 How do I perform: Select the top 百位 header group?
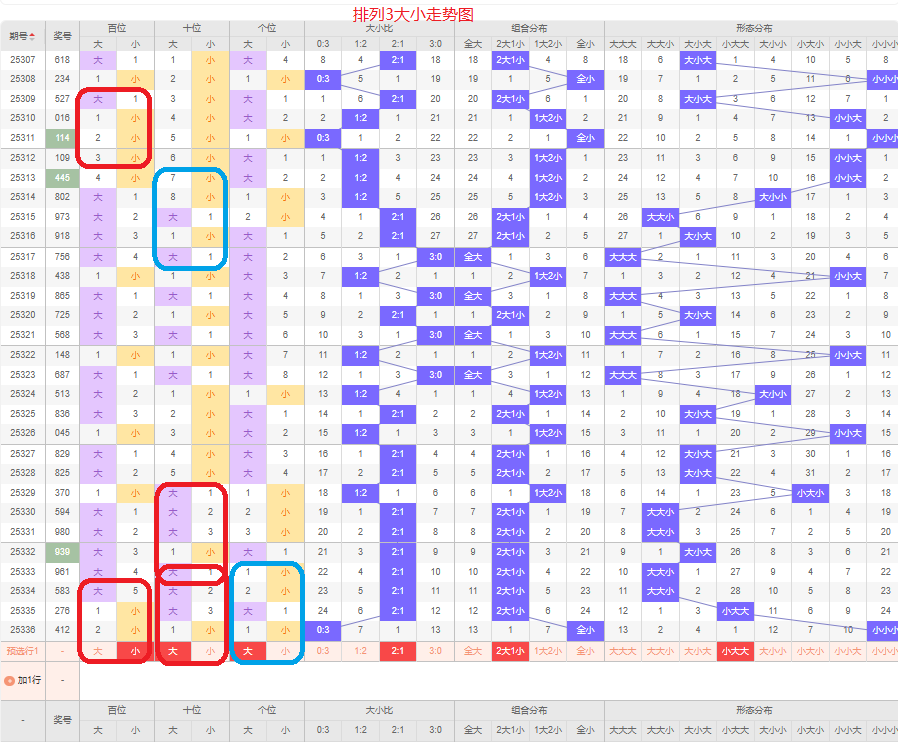pos(117,28)
